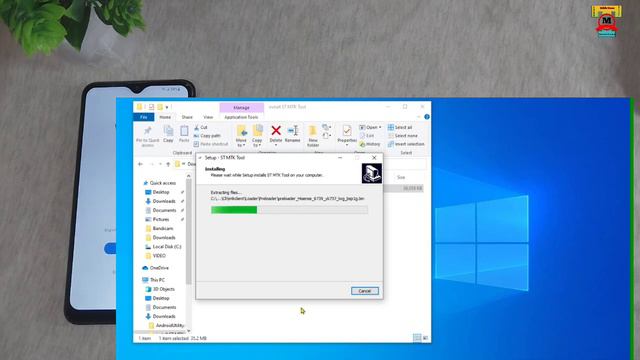This screenshot has height=360, width=640.
Task: Open pinned Pictures under Quick access
Action: pos(157,219)
